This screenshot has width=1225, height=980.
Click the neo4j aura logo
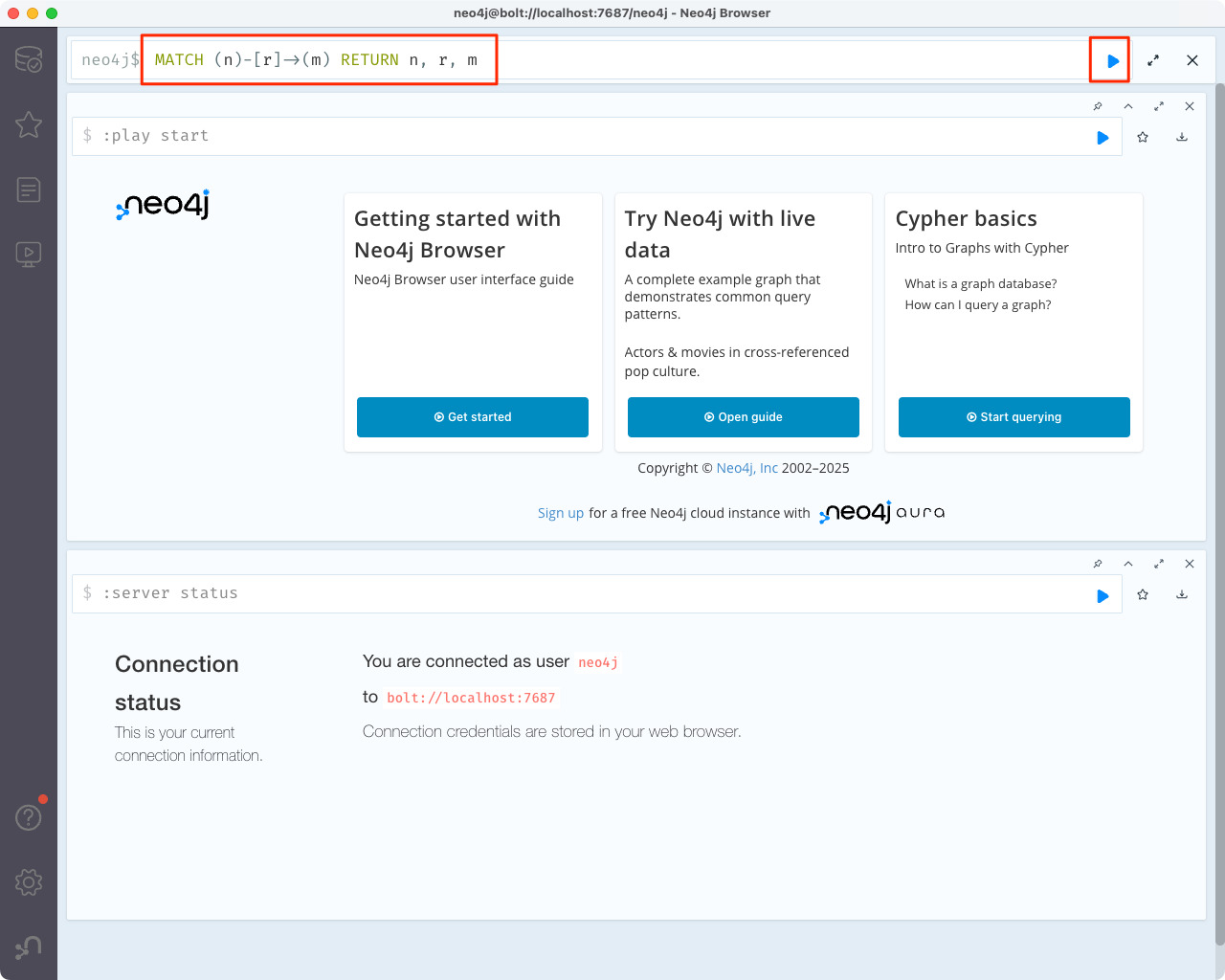882,512
